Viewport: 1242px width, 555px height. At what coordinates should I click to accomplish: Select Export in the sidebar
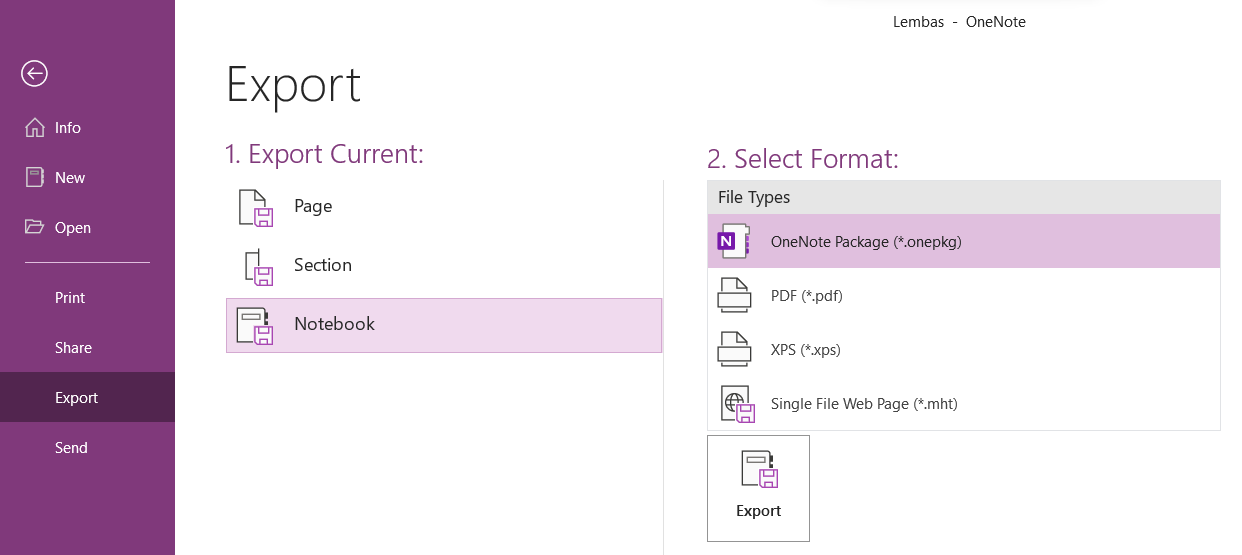[x=87, y=398]
